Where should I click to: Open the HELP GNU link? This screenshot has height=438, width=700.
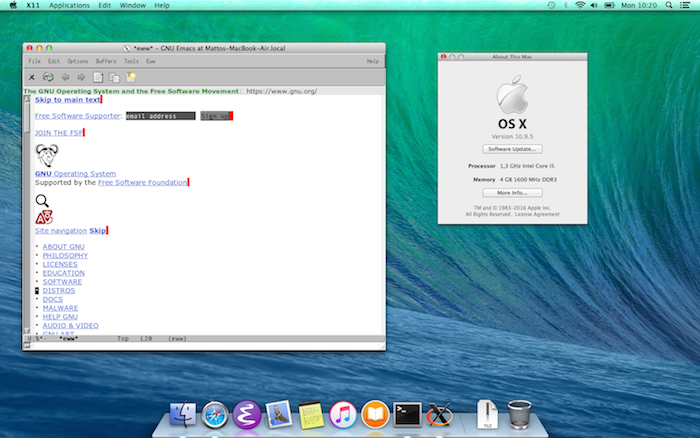(x=60, y=317)
